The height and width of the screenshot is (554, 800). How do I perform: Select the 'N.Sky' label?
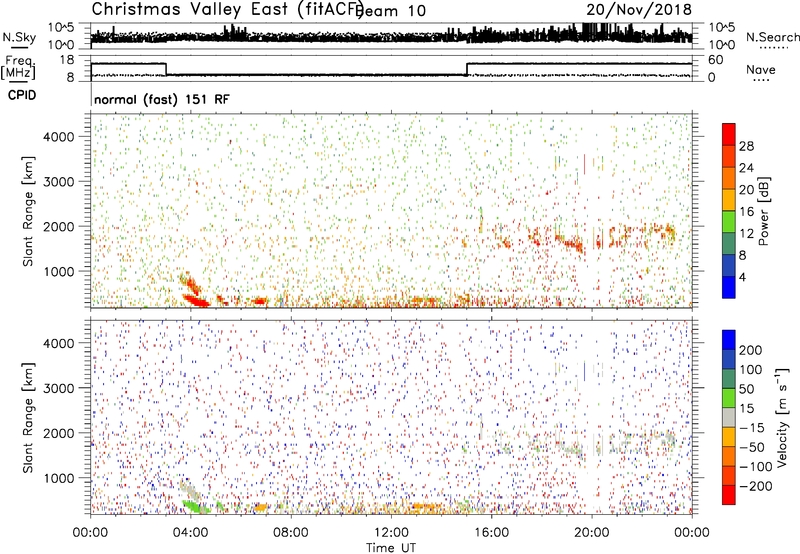point(19,37)
